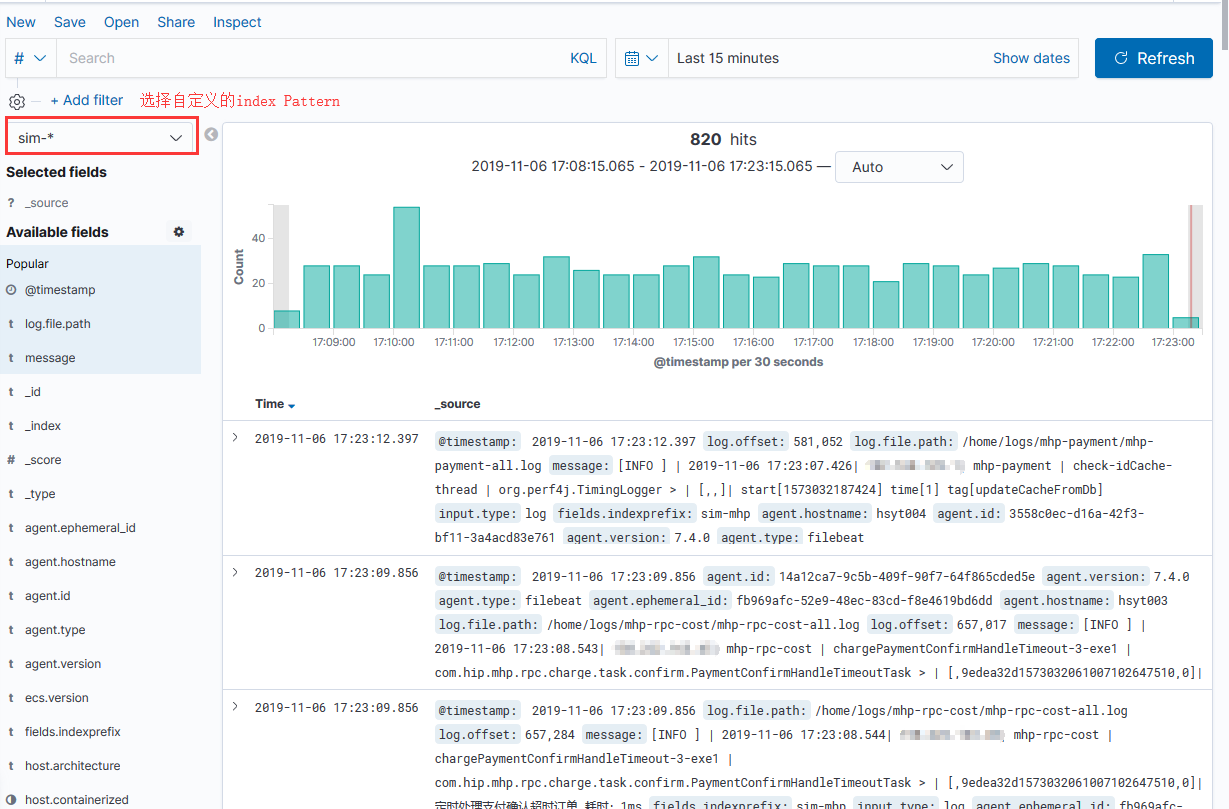This screenshot has width=1229, height=809.
Task: Expand the first log entry at 17:23:12.397
Action: (x=234, y=439)
